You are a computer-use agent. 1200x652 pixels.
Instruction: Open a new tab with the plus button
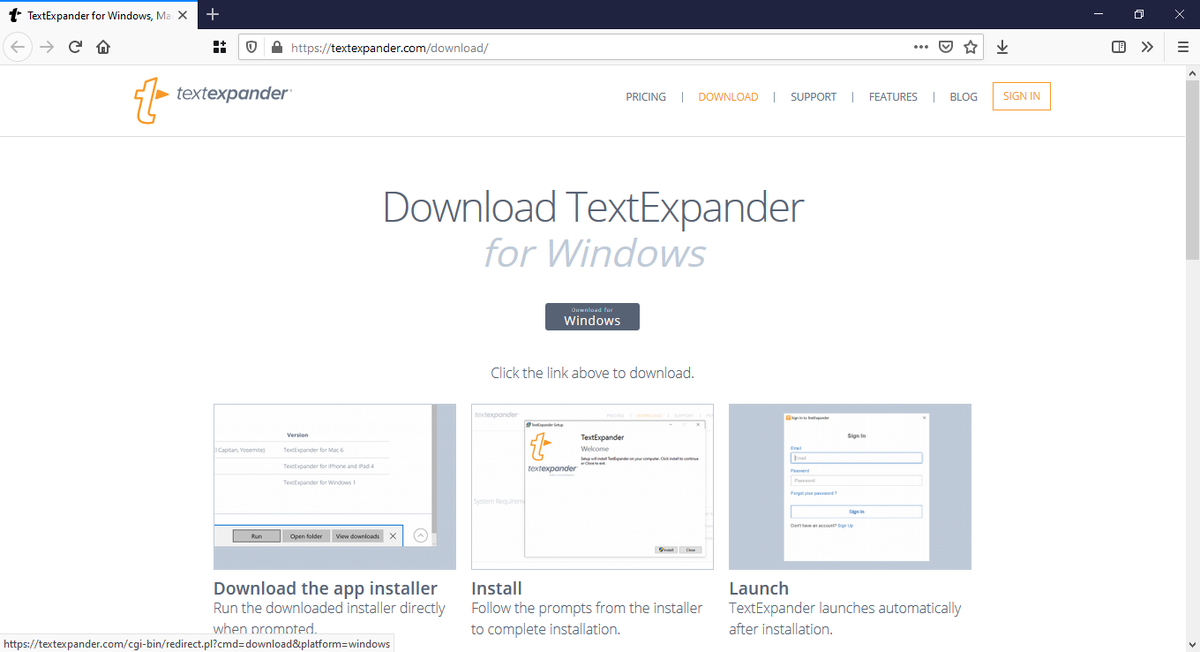pos(213,14)
